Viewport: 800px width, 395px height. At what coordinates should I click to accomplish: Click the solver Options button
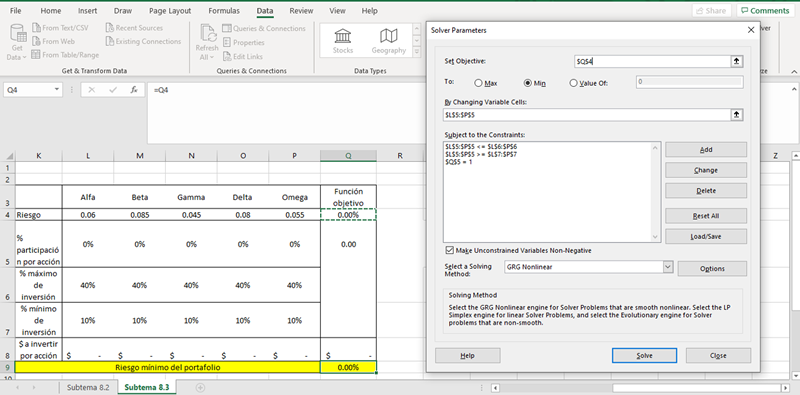712,268
